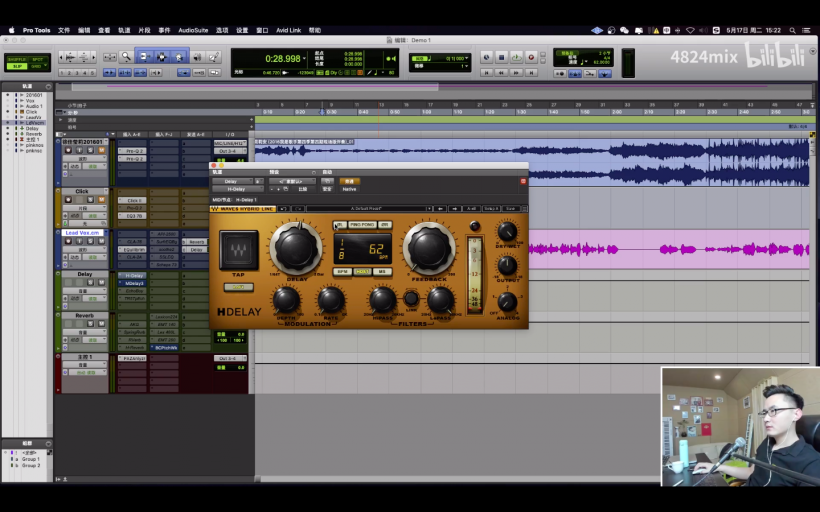Enable Spot edit mode
The width and height of the screenshot is (820, 512).
click(x=37, y=60)
